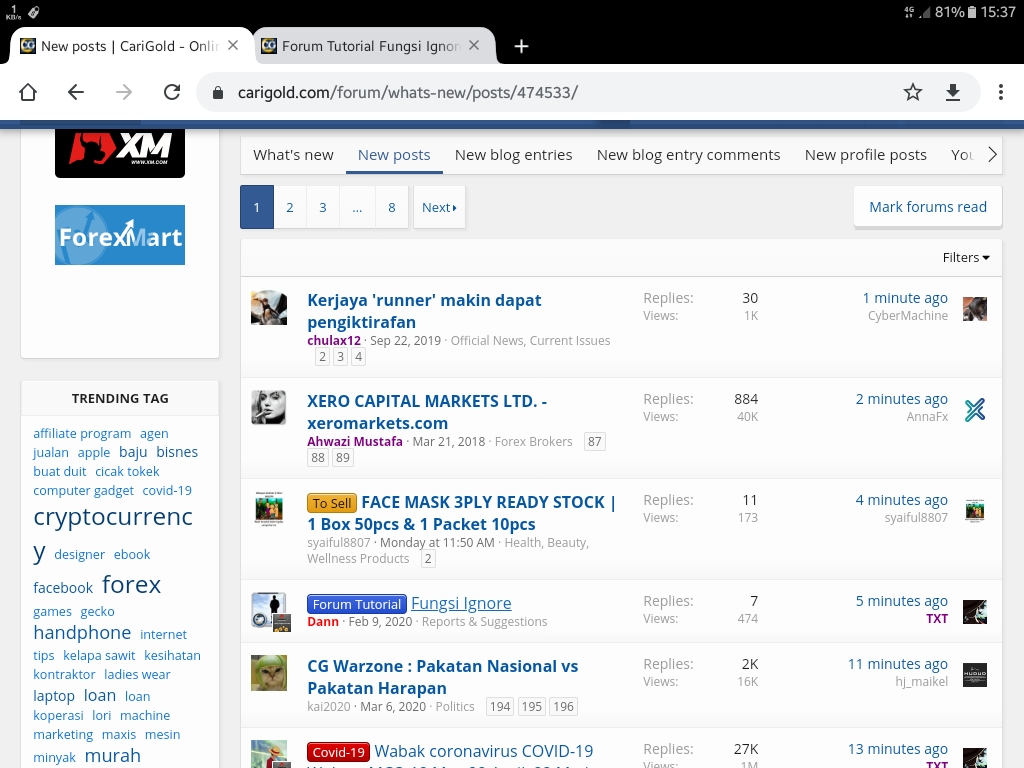Tap the browser home icon

click(x=28, y=92)
